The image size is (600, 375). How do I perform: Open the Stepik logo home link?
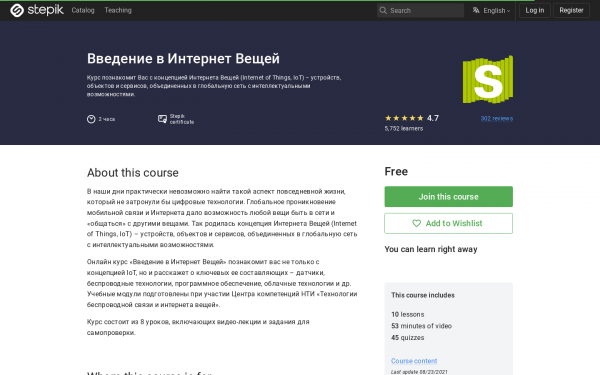tap(37, 10)
